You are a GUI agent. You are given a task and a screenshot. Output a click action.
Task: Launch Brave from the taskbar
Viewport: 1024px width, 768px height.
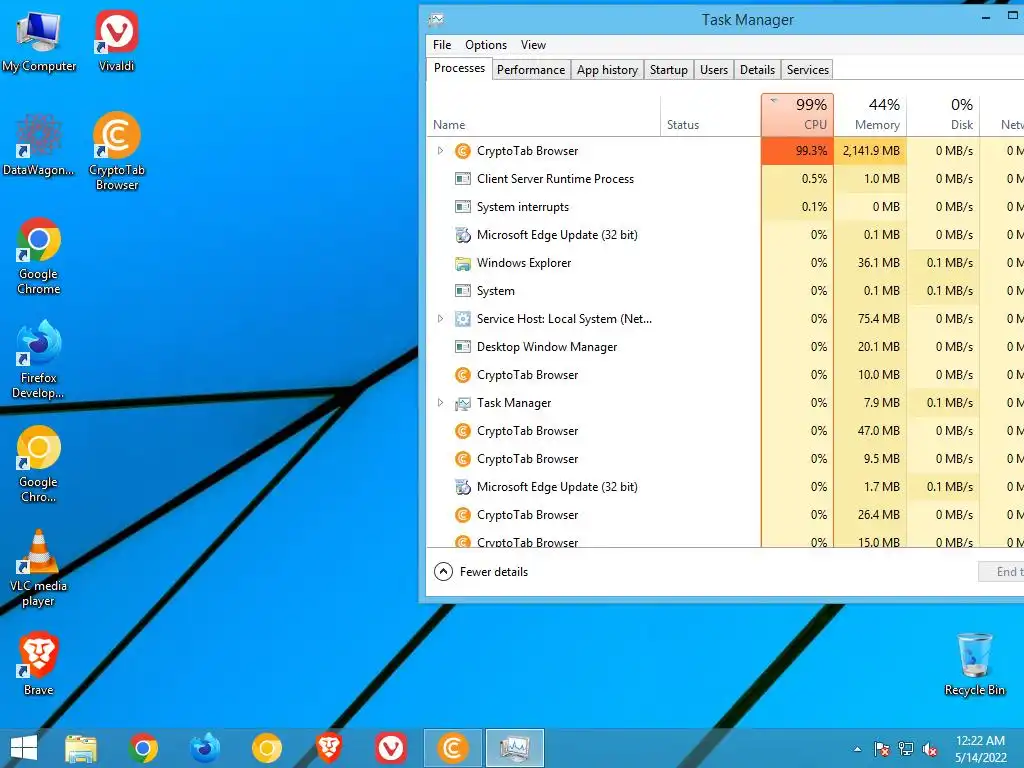pos(328,748)
